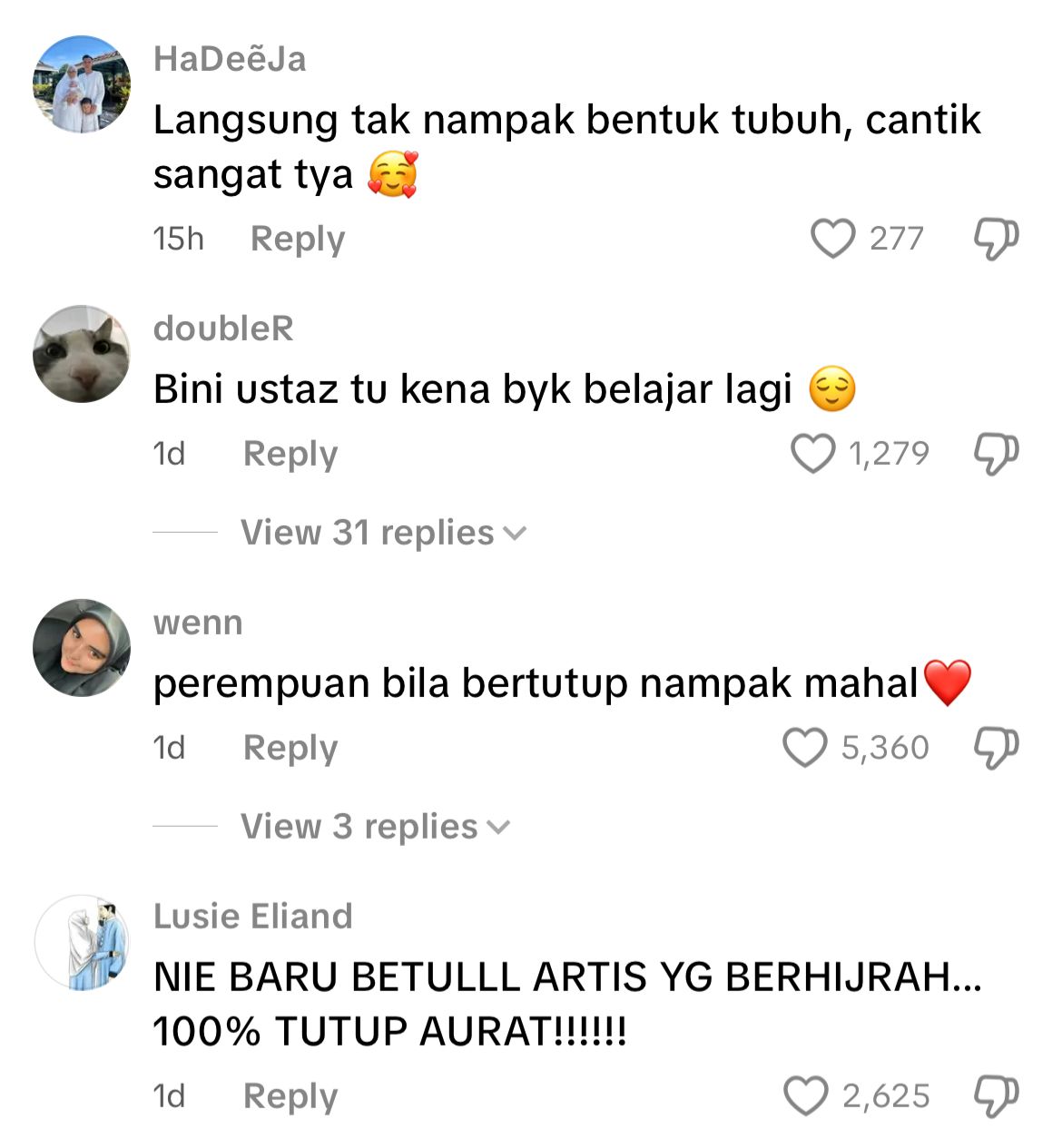Dislike wenn's comment

coord(996,747)
